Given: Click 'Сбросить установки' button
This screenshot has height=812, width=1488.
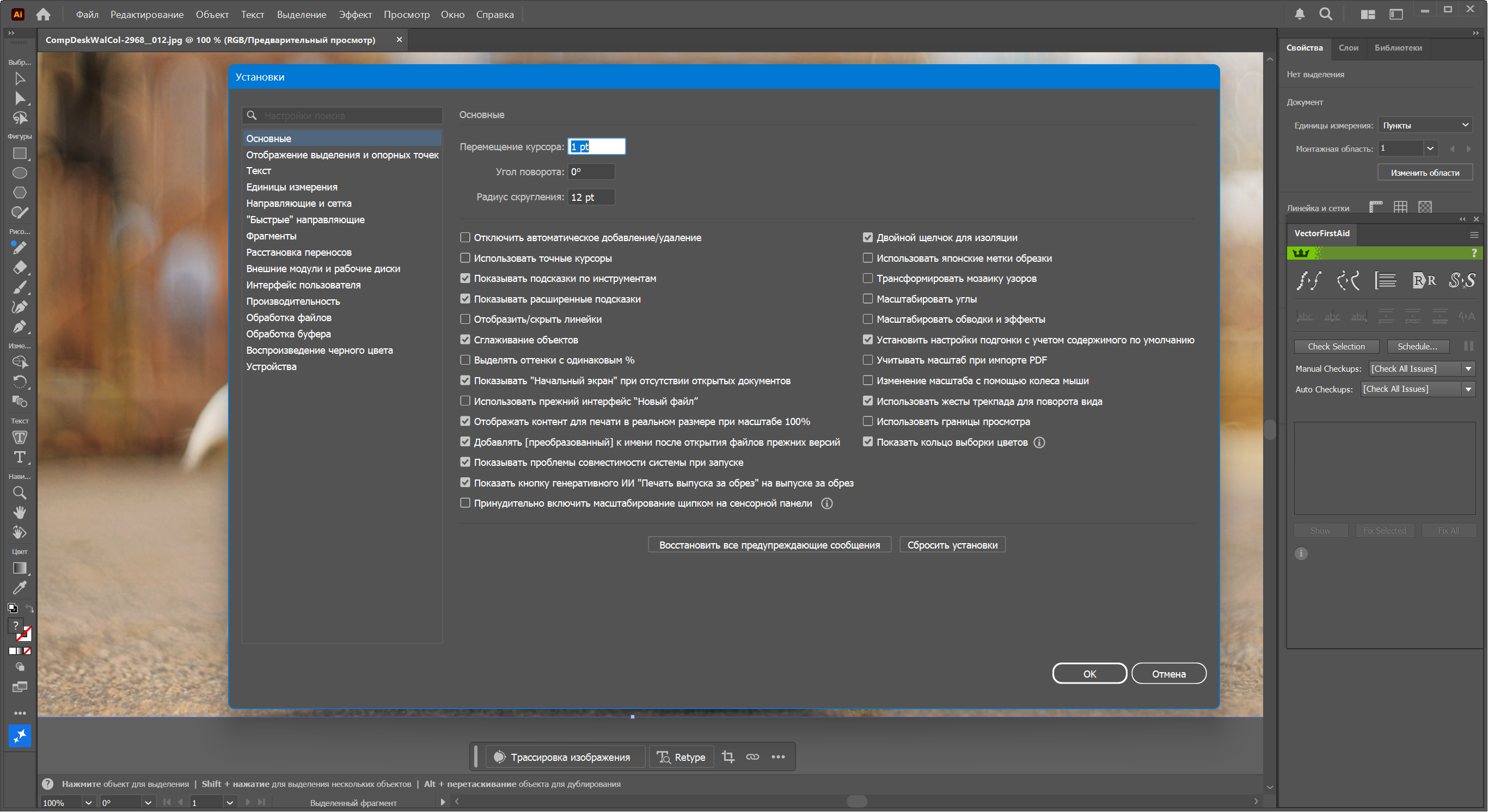Looking at the screenshot, I should [x=952, y=545].
